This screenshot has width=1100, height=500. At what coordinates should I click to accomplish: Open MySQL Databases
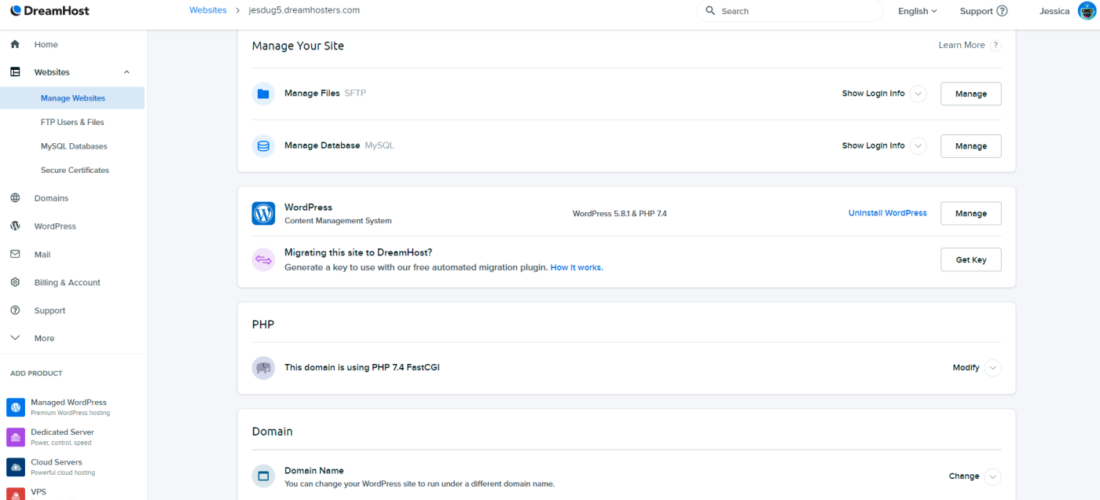[74, 146]
